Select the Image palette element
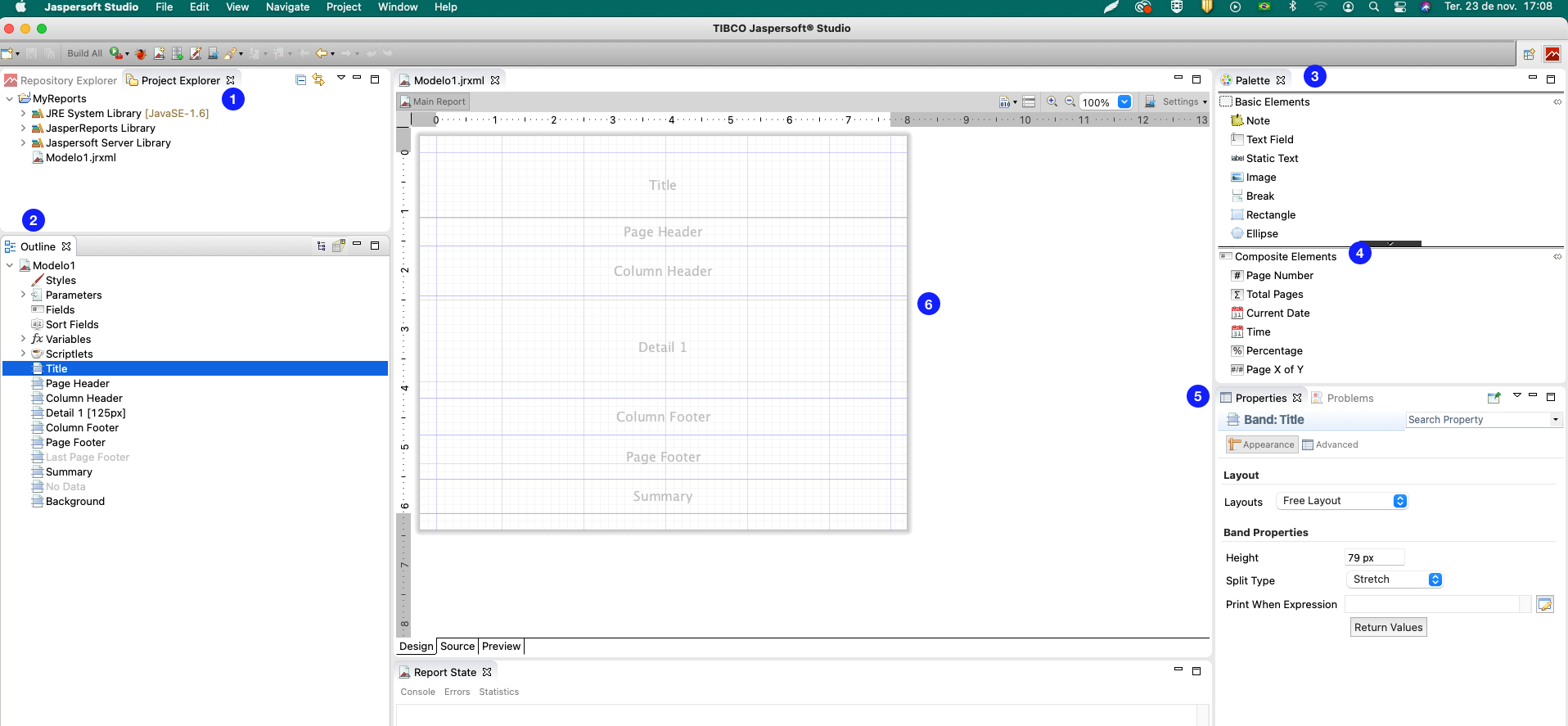 tap(1254, 177)
